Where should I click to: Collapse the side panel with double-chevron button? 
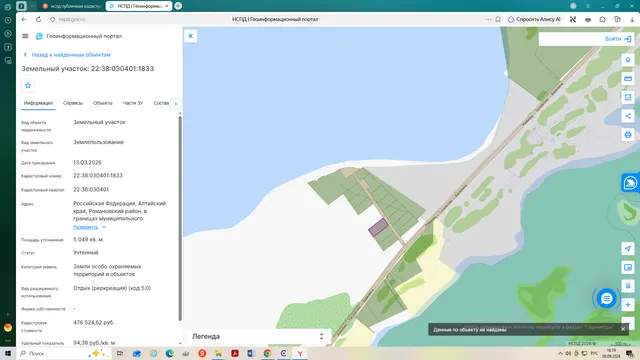(x=191, y=36)
